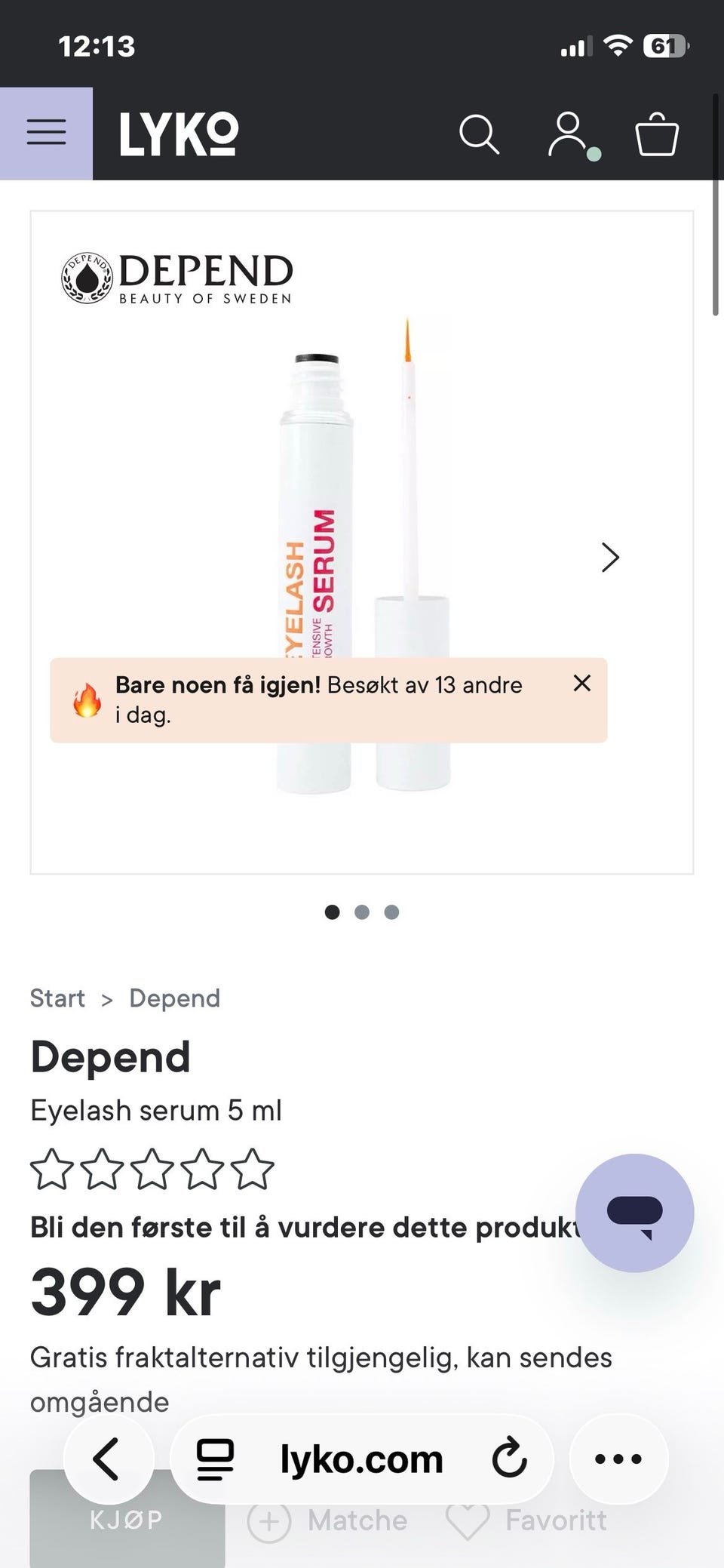Viewport: 724px width, 1568px height.
Task: Rate product with fifth star
Action: 253,1170
